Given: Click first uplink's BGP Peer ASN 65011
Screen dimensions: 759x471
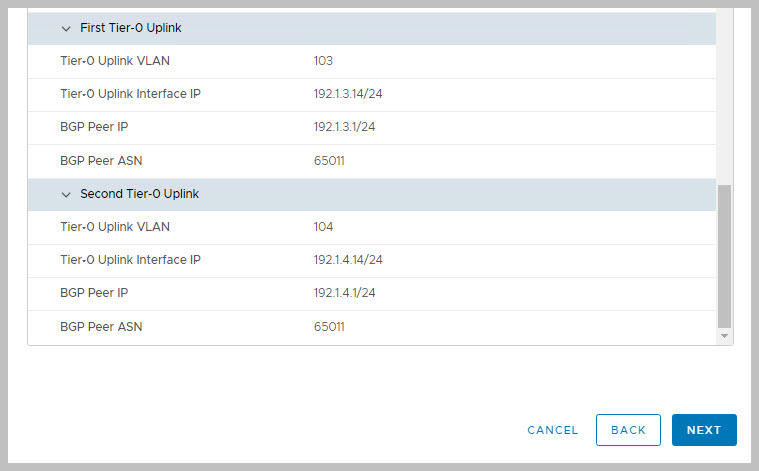Looking at the screenshot, I should 329,160.
